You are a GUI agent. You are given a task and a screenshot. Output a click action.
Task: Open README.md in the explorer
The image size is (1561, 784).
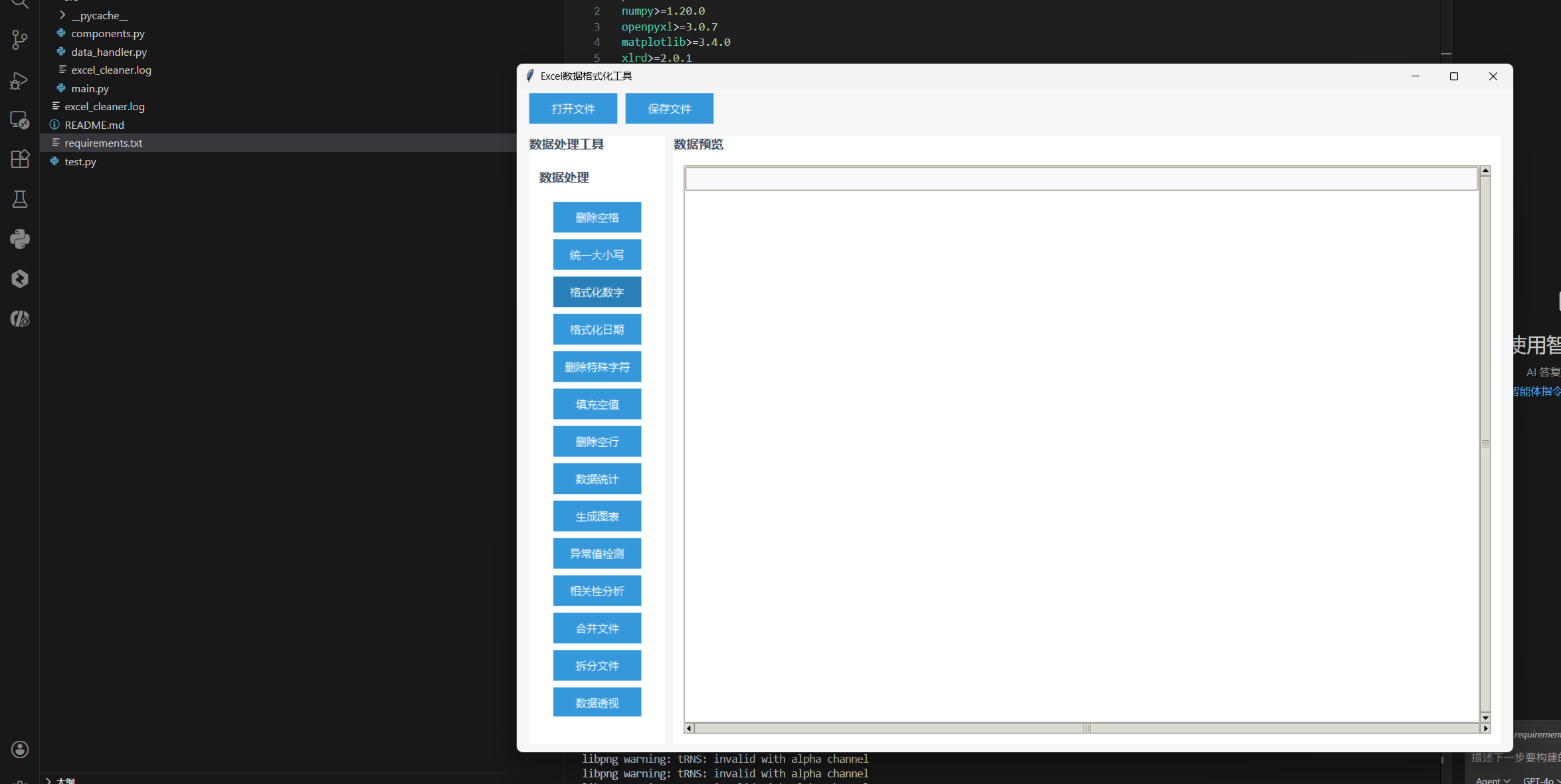coord(94,125)
